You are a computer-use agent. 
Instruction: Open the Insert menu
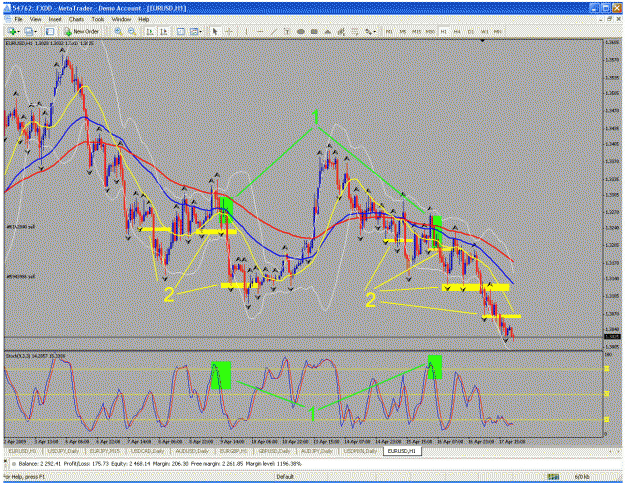55,19
